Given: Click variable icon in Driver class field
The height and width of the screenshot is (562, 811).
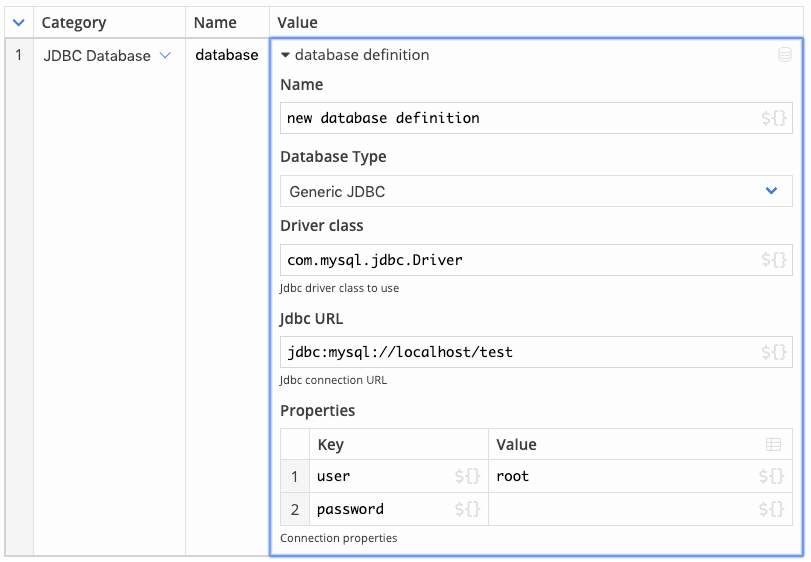Looking at the screenshot, I should (x=774, y=260).
